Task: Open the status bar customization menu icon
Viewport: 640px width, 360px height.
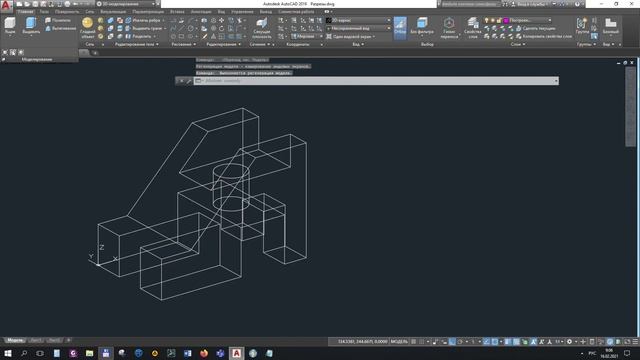Action: pos(635,342)
